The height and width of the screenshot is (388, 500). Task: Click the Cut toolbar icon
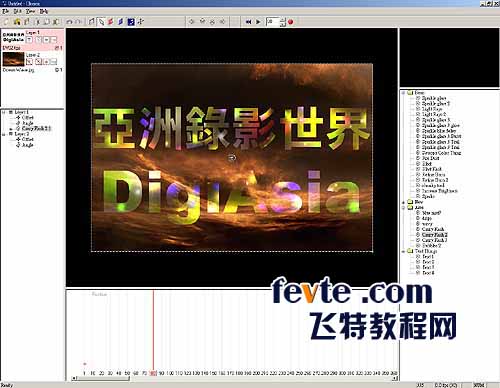pos(37,22)
